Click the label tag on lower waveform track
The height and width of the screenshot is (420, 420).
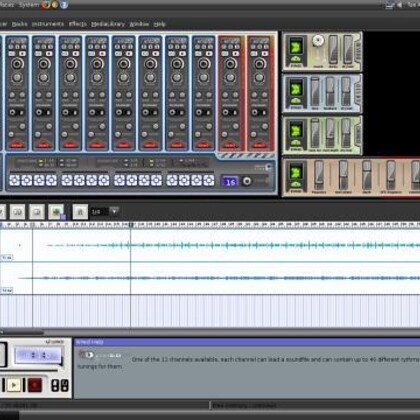coord(6,291)
